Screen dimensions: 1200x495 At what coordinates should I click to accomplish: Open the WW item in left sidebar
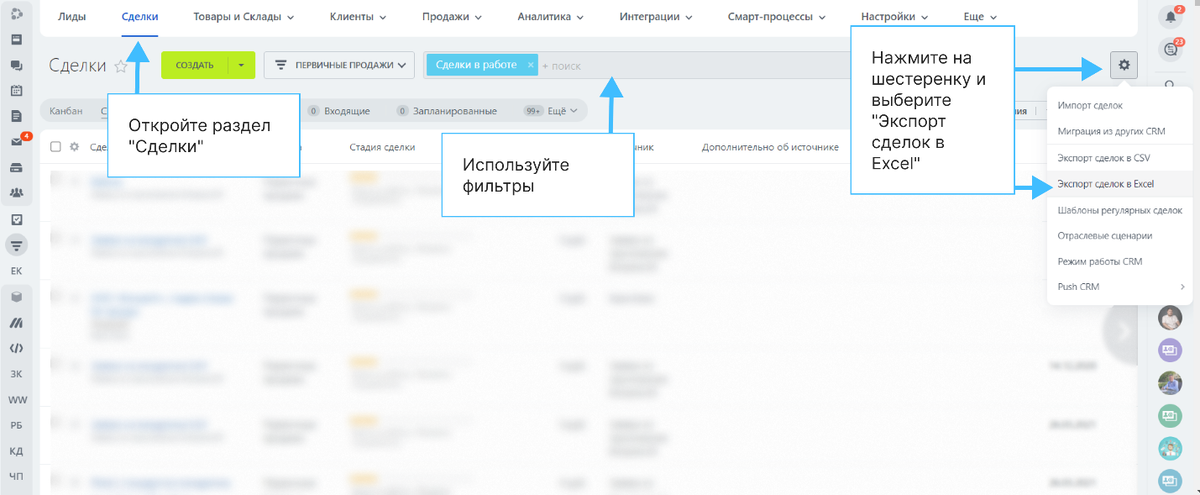coord(17,400)
